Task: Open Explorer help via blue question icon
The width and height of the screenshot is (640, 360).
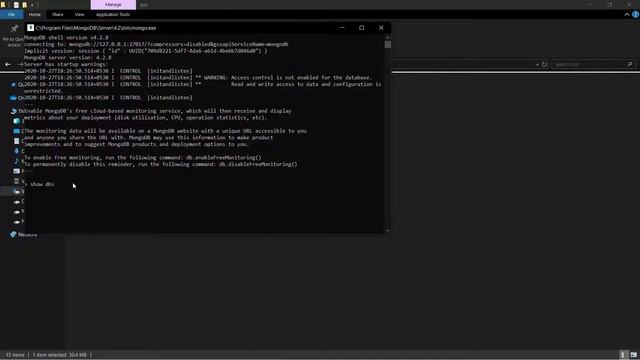Action: point(636,14)
